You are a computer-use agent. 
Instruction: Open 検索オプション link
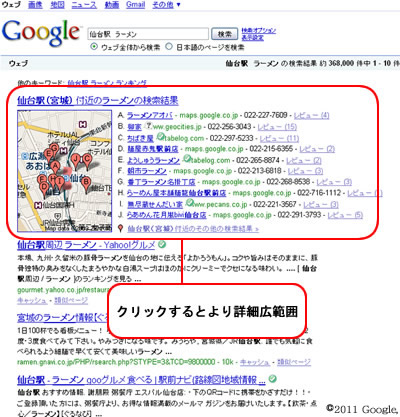pos(259,31)
